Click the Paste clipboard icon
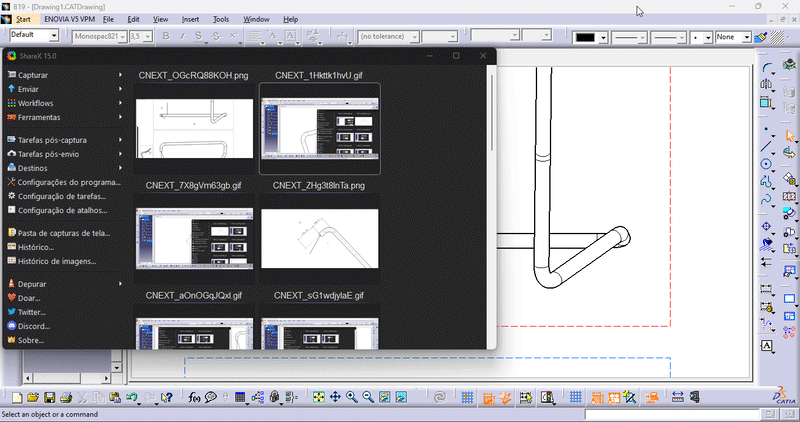 115,397
